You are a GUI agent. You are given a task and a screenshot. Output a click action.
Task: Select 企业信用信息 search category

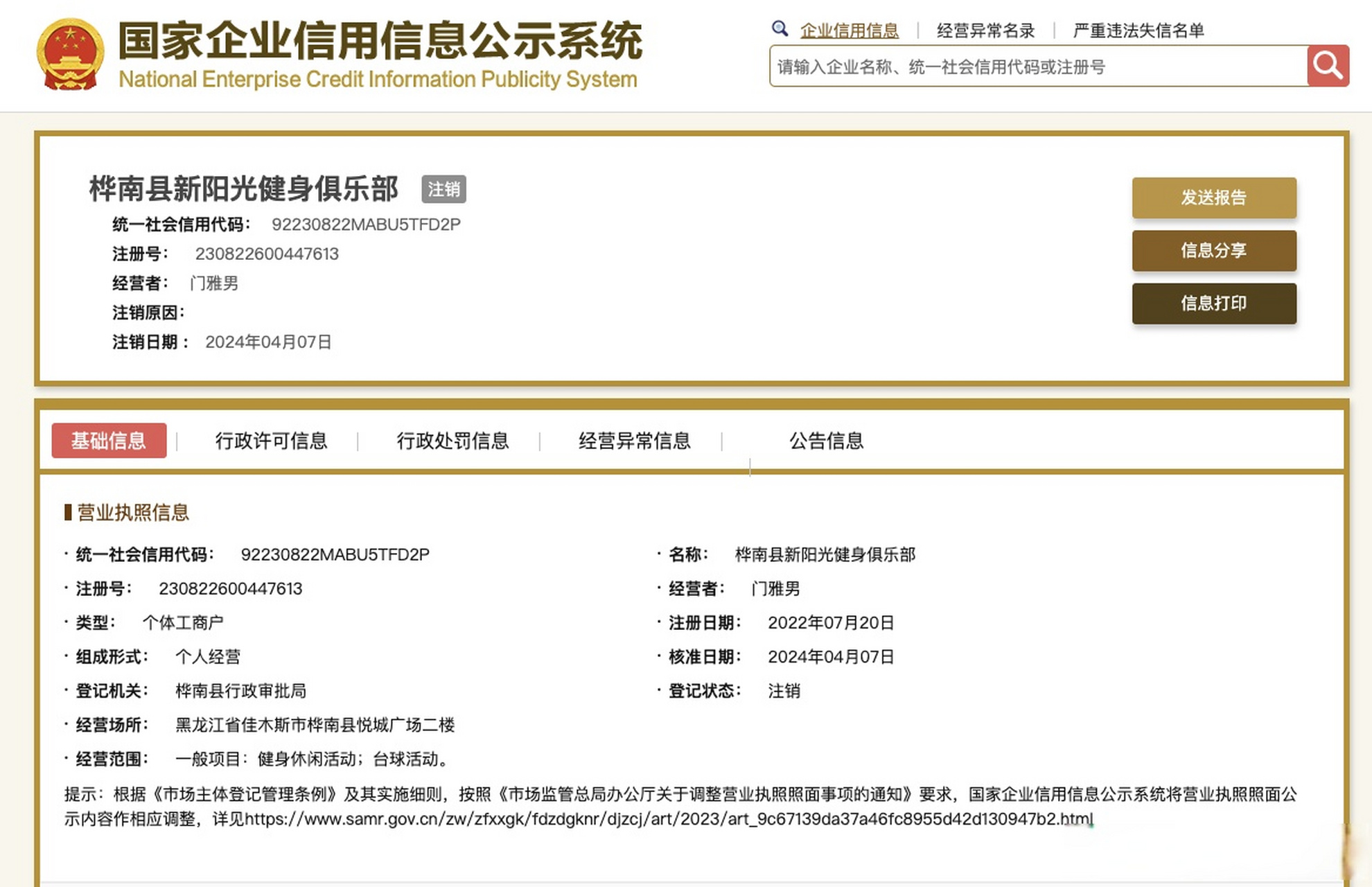tap(849, 30)
